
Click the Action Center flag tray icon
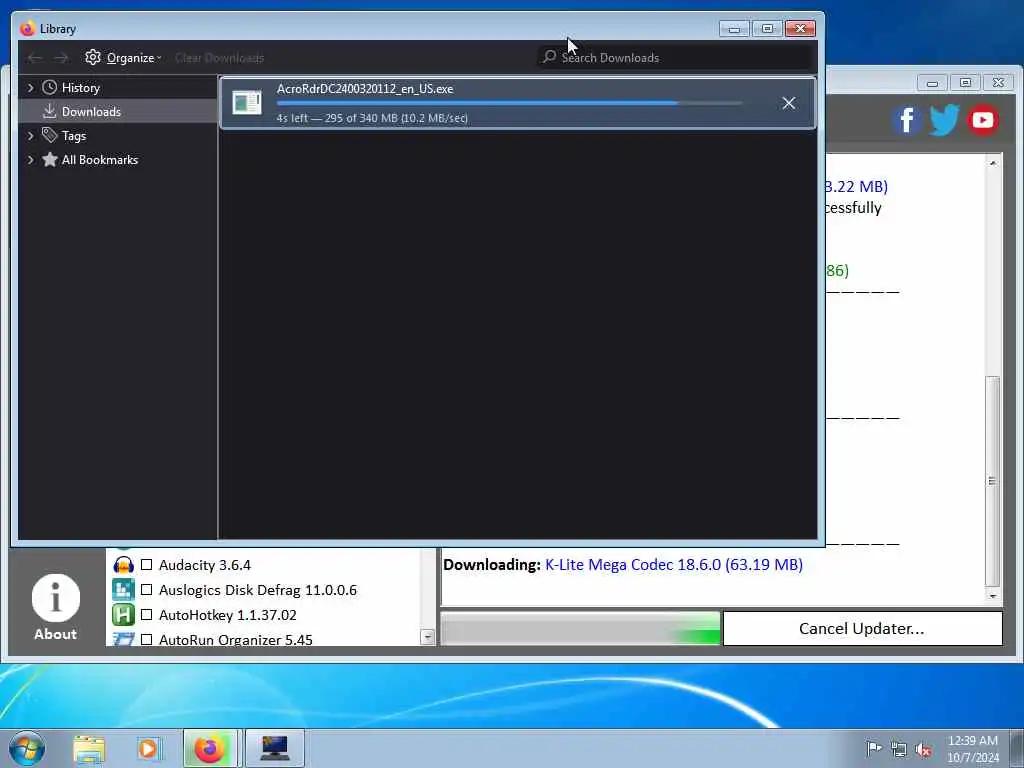tap(874, 748)
